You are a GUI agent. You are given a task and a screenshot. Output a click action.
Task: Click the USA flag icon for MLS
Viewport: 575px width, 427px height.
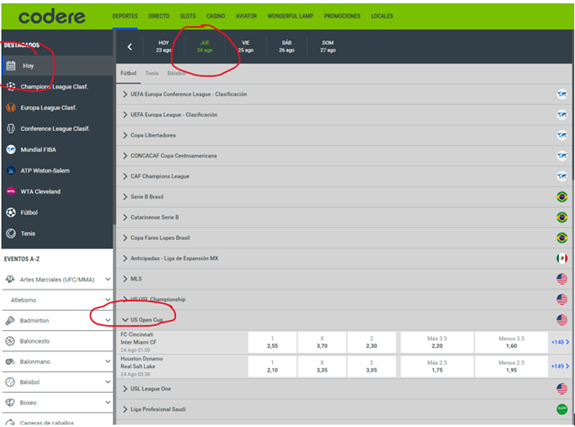562,279
